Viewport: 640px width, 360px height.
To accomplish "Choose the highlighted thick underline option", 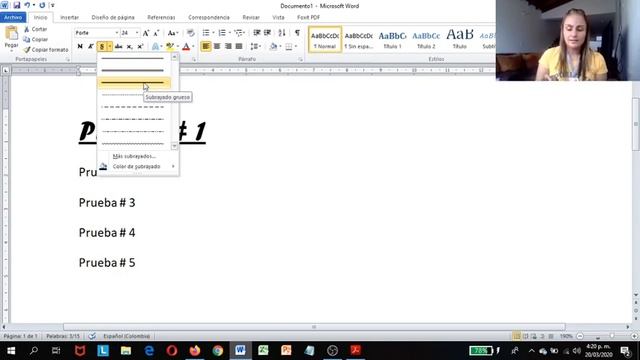I will pos(134,83).
